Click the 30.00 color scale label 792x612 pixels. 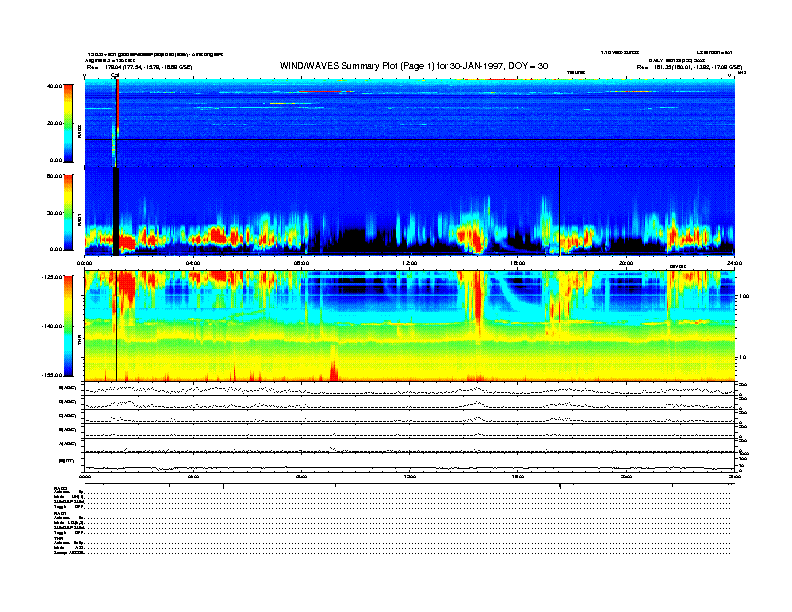coord(55,213)
